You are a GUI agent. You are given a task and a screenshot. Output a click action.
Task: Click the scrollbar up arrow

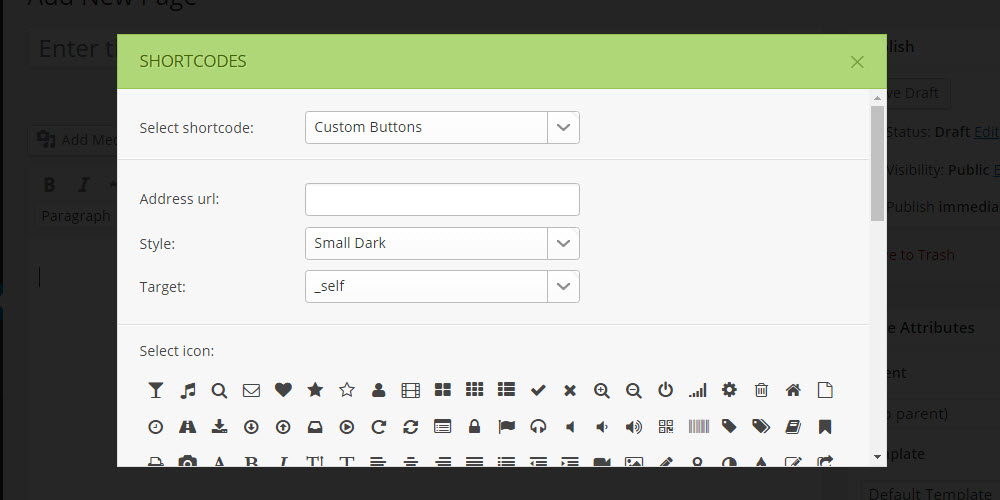pos(878,98)
